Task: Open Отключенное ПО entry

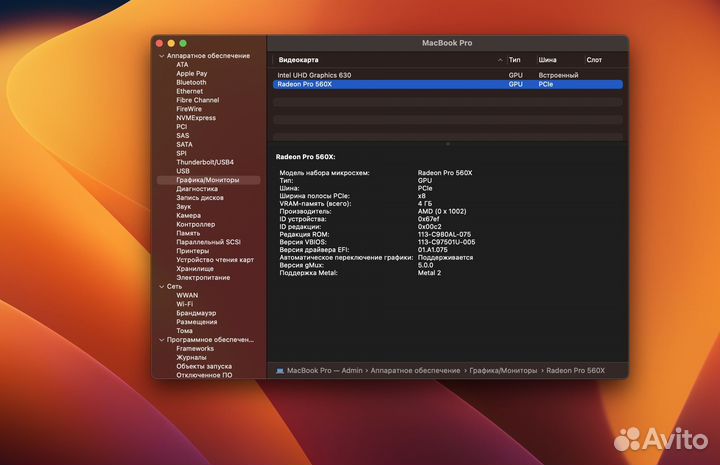Action: point(204,375)
